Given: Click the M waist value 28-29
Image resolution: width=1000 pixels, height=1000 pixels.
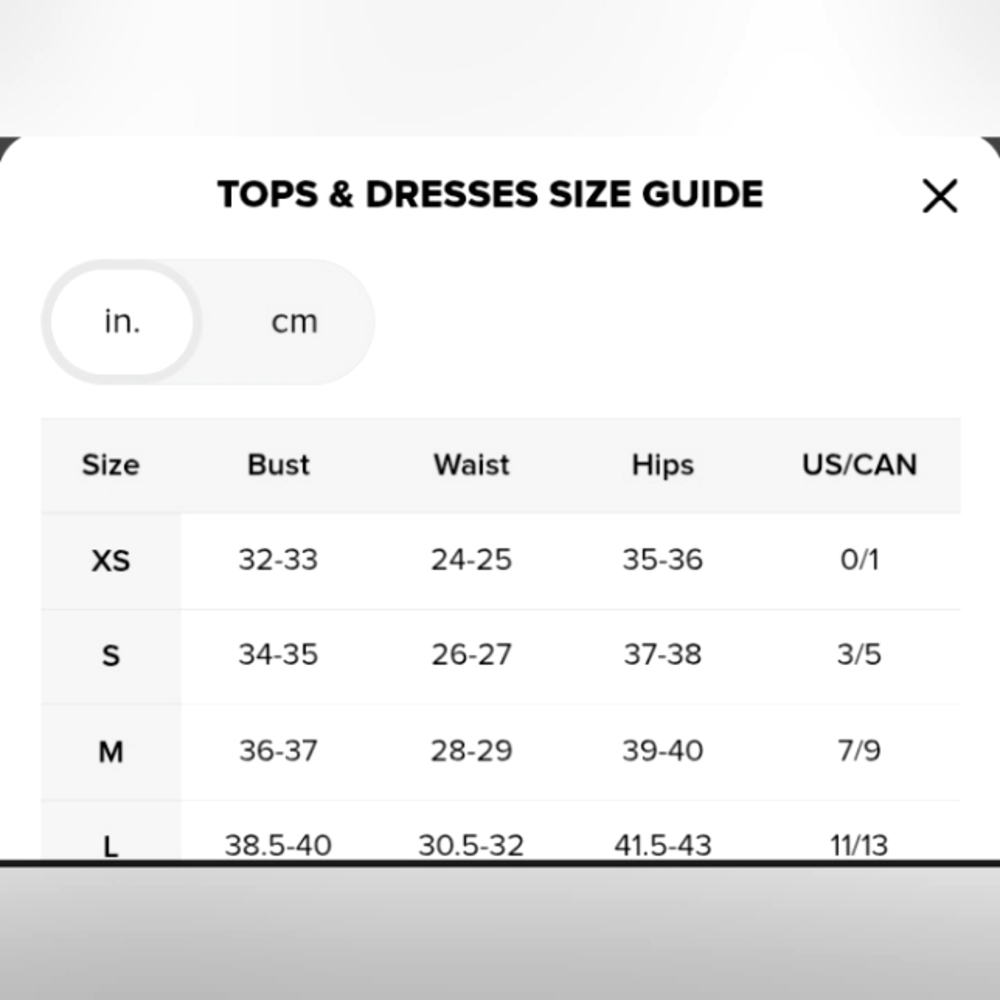Looking at the screenshot, I should [x=471, y=751].
